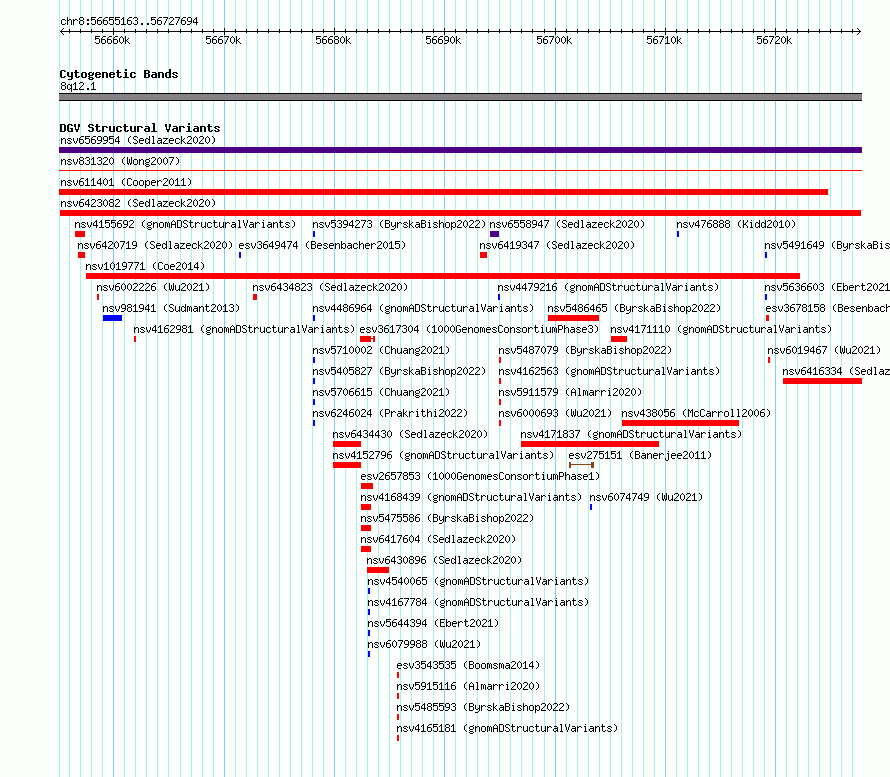Viewport: 890px width, 777px height.
Task: Click the nsv611401 (Cooper2011) label
Action: point(126,182)
